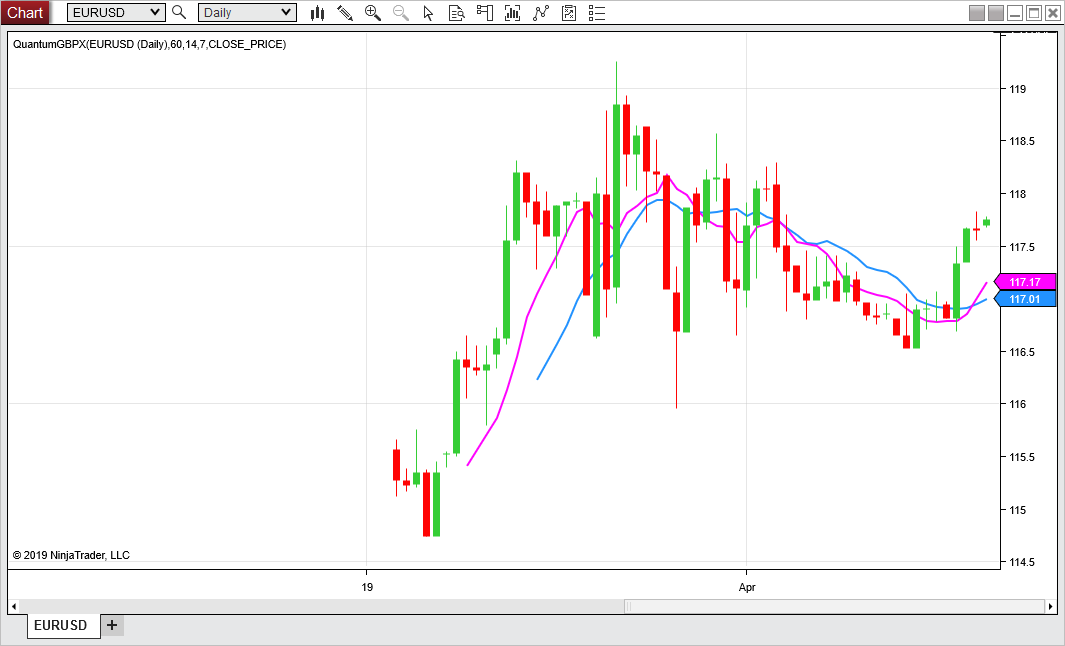
Task: Click the first gray window link button
Action: [x=977, y=13]
